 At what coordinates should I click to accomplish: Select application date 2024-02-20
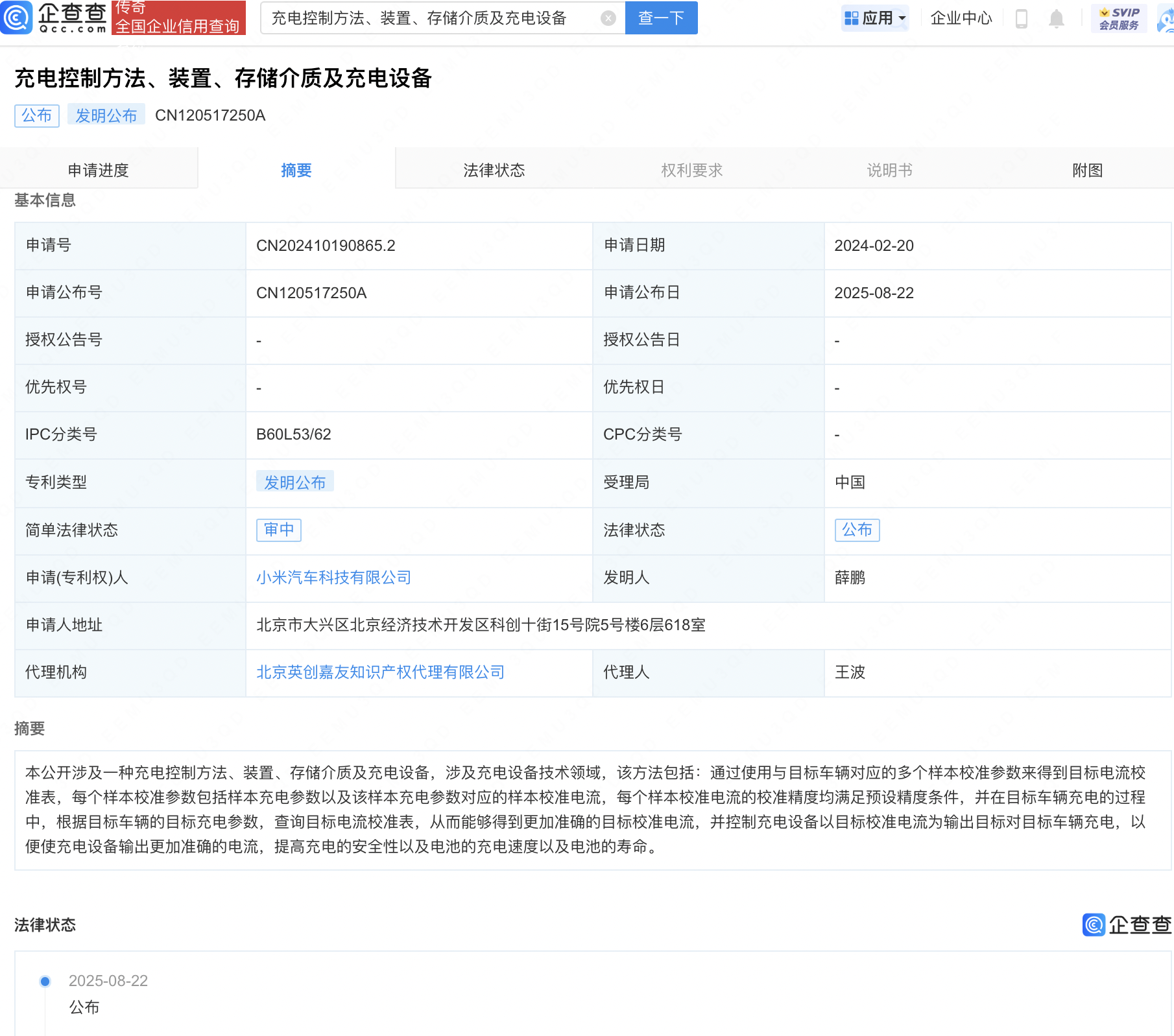[874, 246]
